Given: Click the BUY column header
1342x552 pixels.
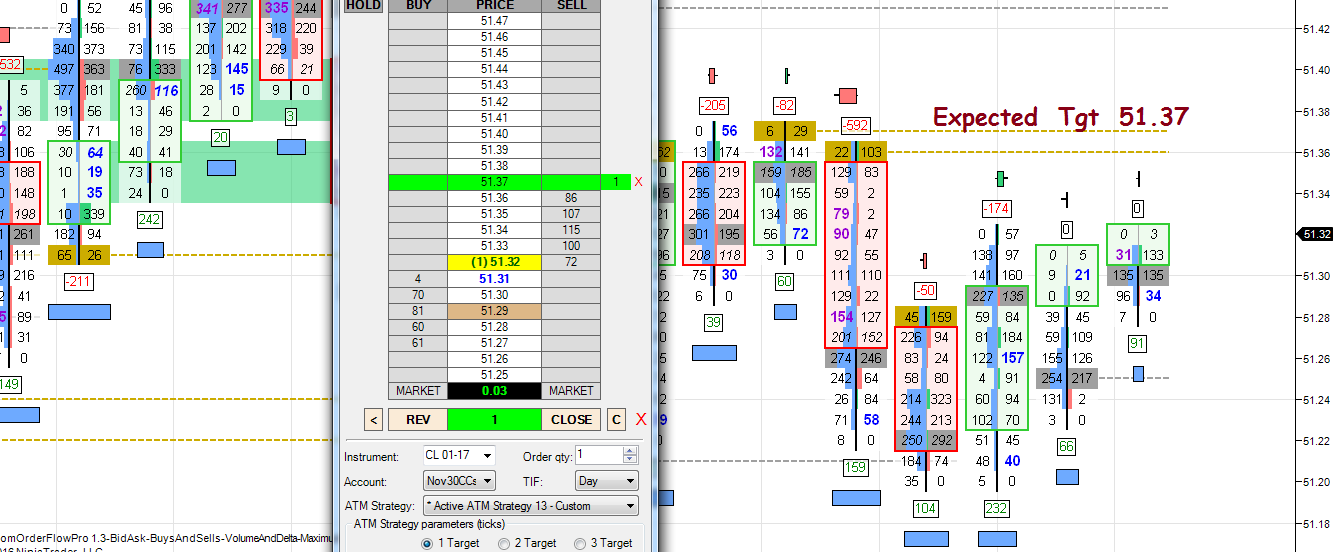Looking at the screenshot, I should click(417, 5).
